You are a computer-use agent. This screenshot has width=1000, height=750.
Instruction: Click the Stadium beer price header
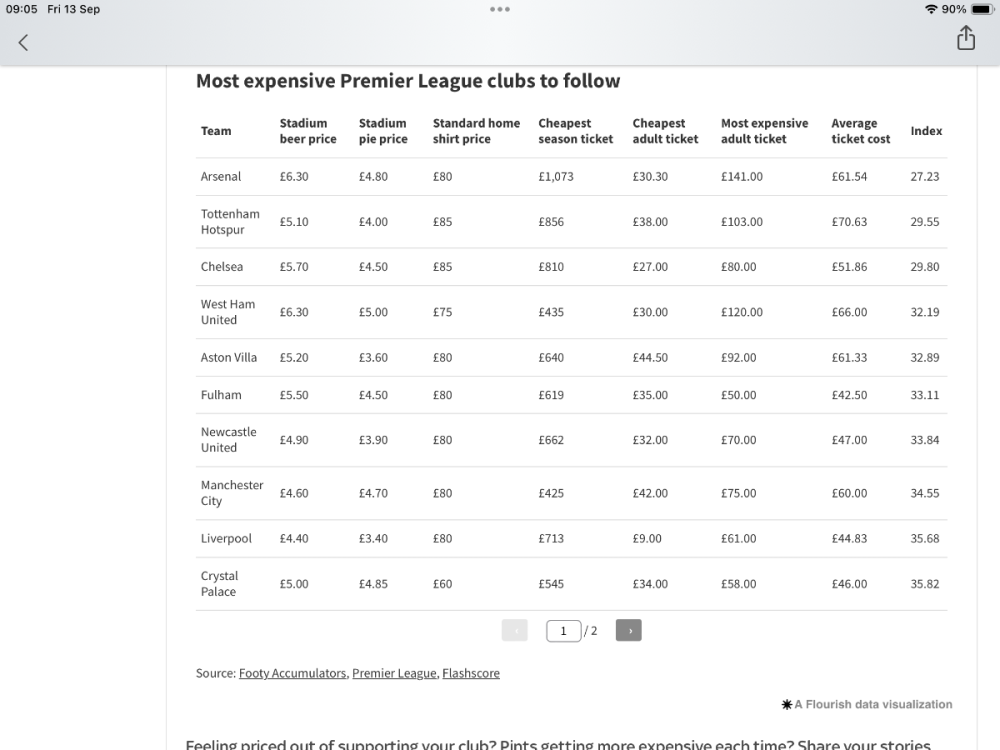click(x=308, y=131)
